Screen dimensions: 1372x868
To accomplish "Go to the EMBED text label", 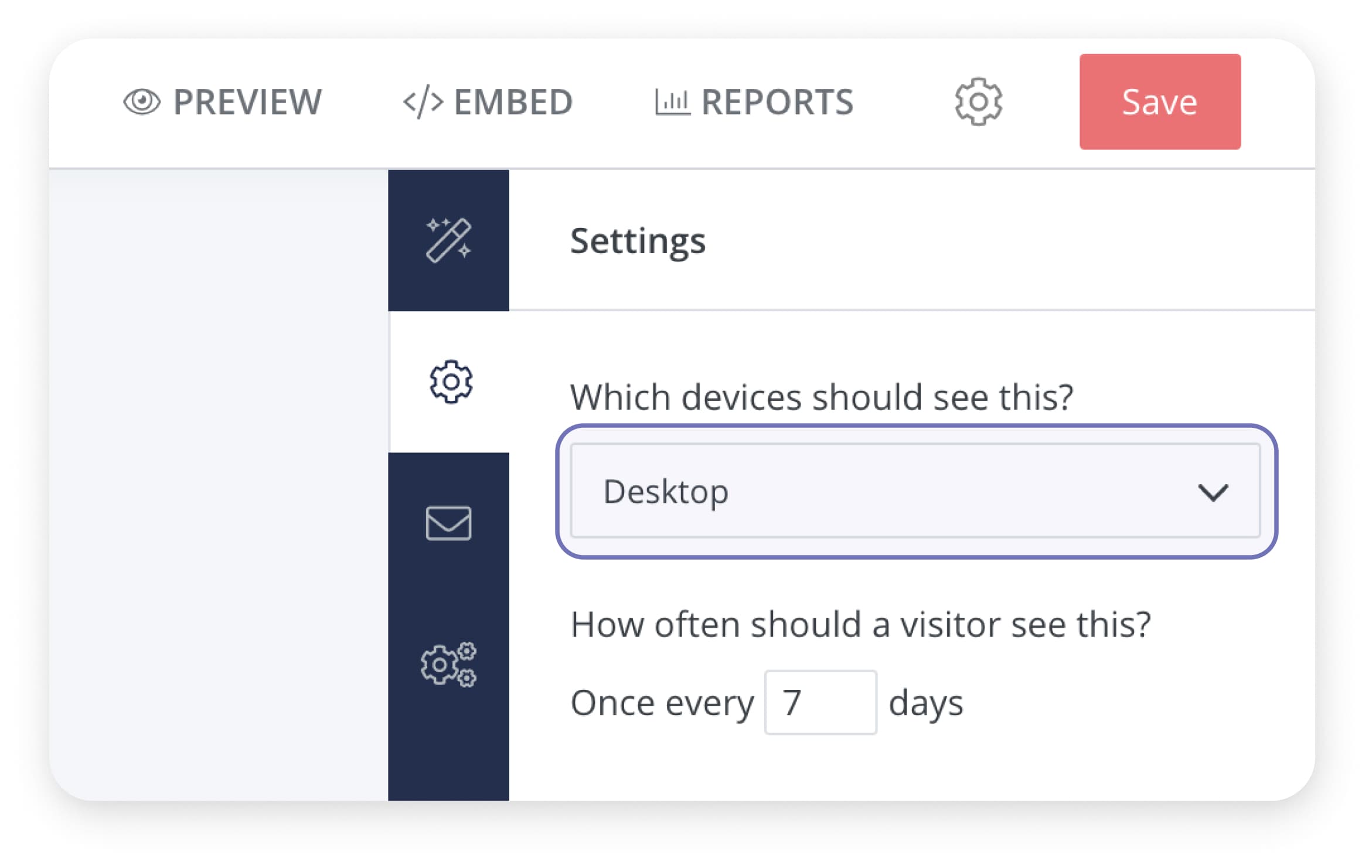I will [513, 102].
